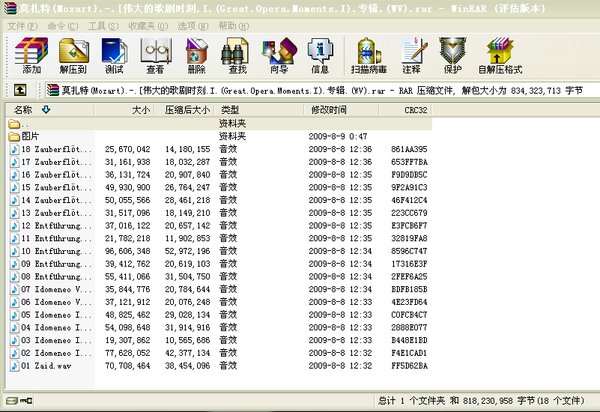Click the Find (查找) binoculars icon
Screen dimensions: 600x412
pyautogui.click(x=237, y=55)
